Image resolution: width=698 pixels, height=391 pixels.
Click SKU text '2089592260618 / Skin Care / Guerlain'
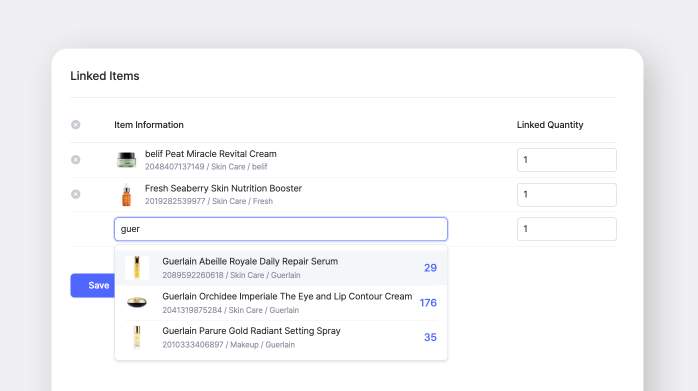pos(231,275)
